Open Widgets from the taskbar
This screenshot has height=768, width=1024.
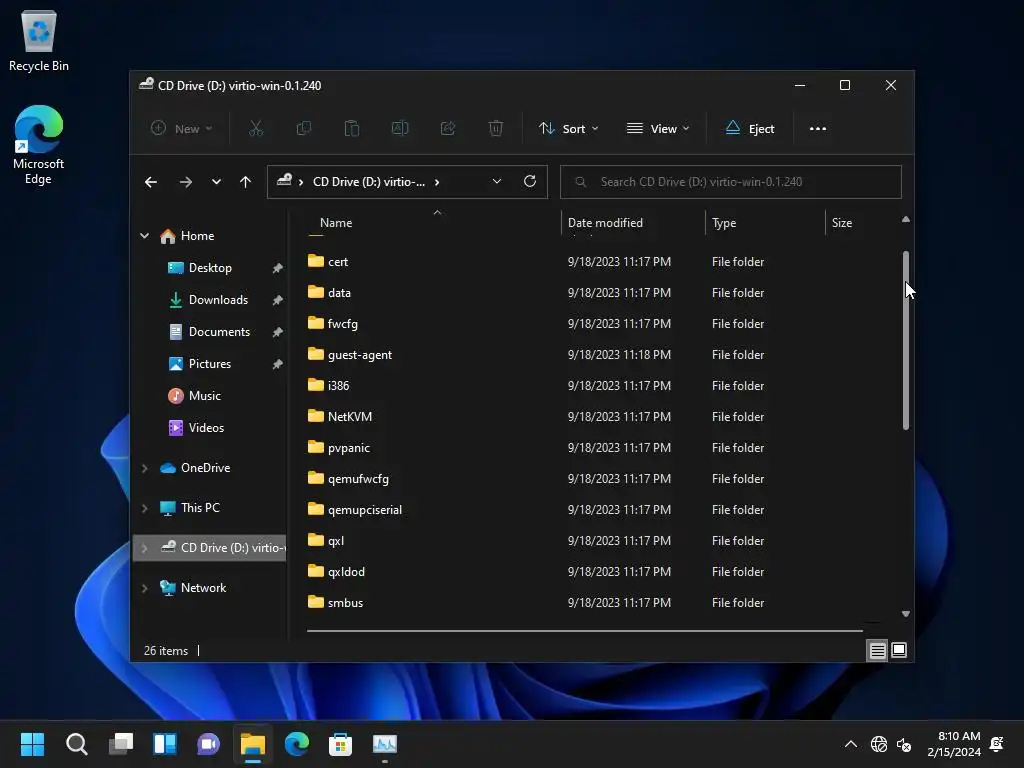click(165, 744)
